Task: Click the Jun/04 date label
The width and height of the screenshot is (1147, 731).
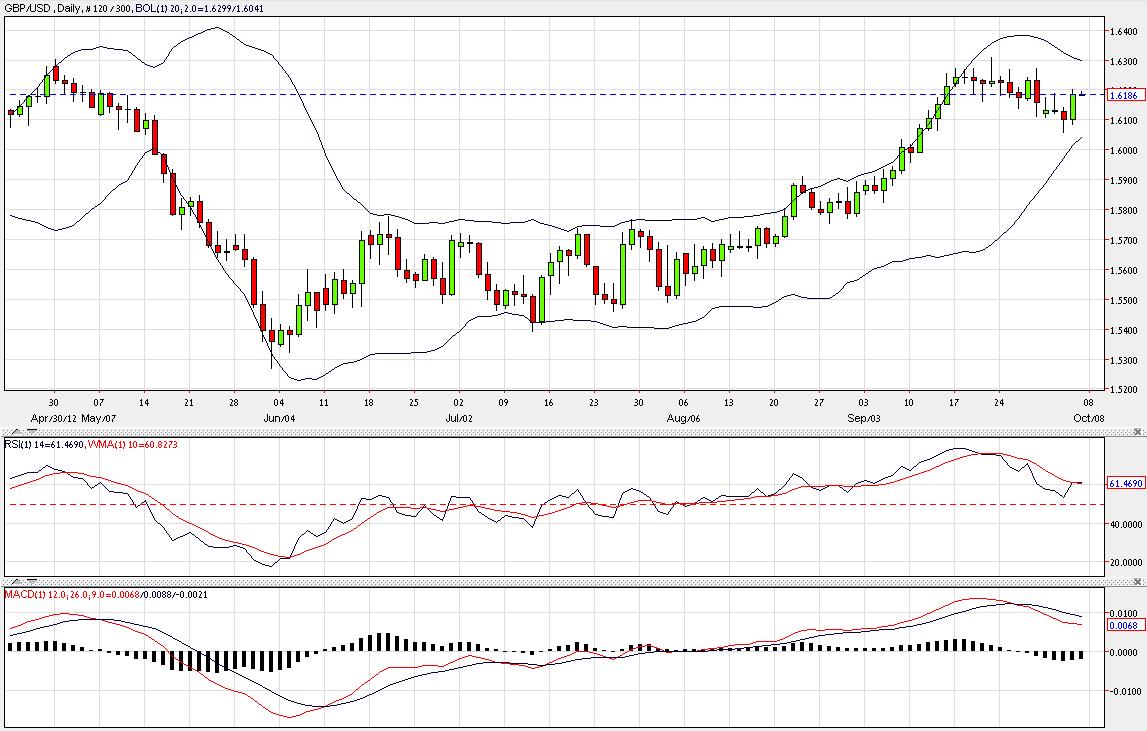Action: (279, 419)
